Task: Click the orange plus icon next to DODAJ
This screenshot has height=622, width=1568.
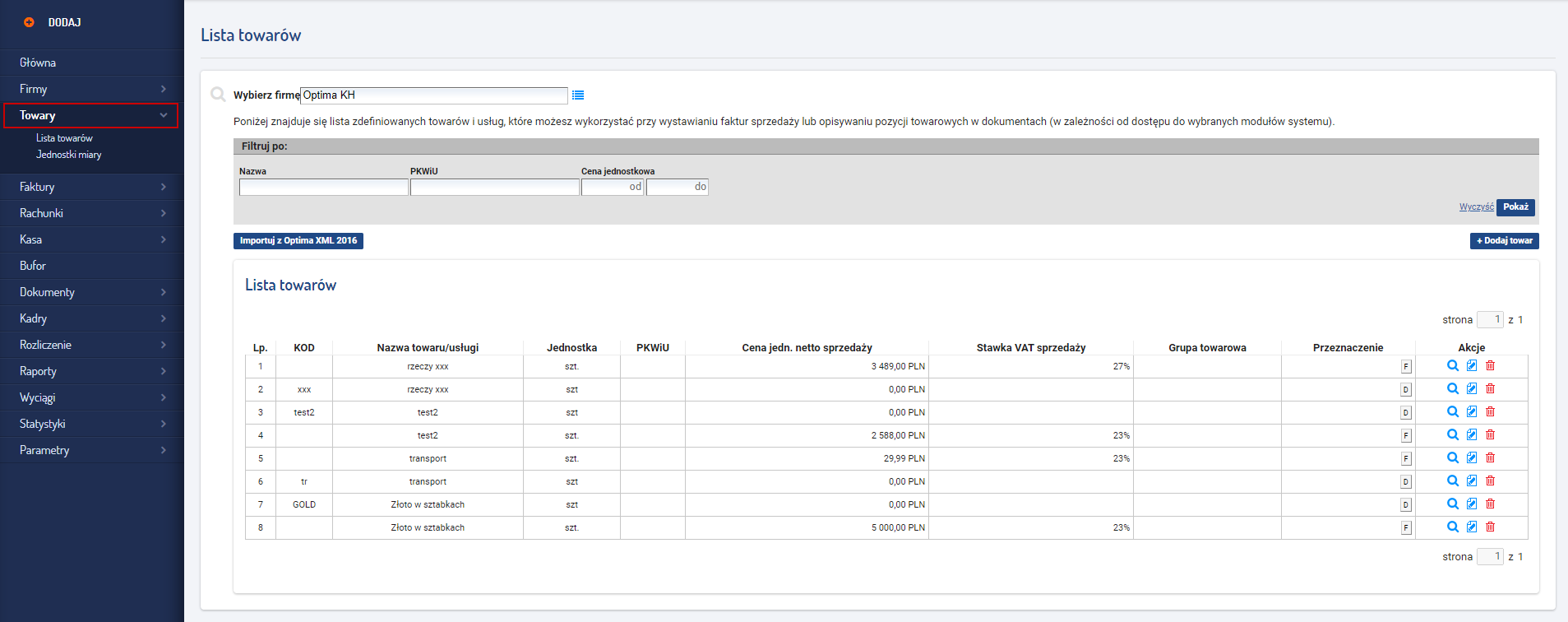Action: pyautogui.click(x=29, y=22)
